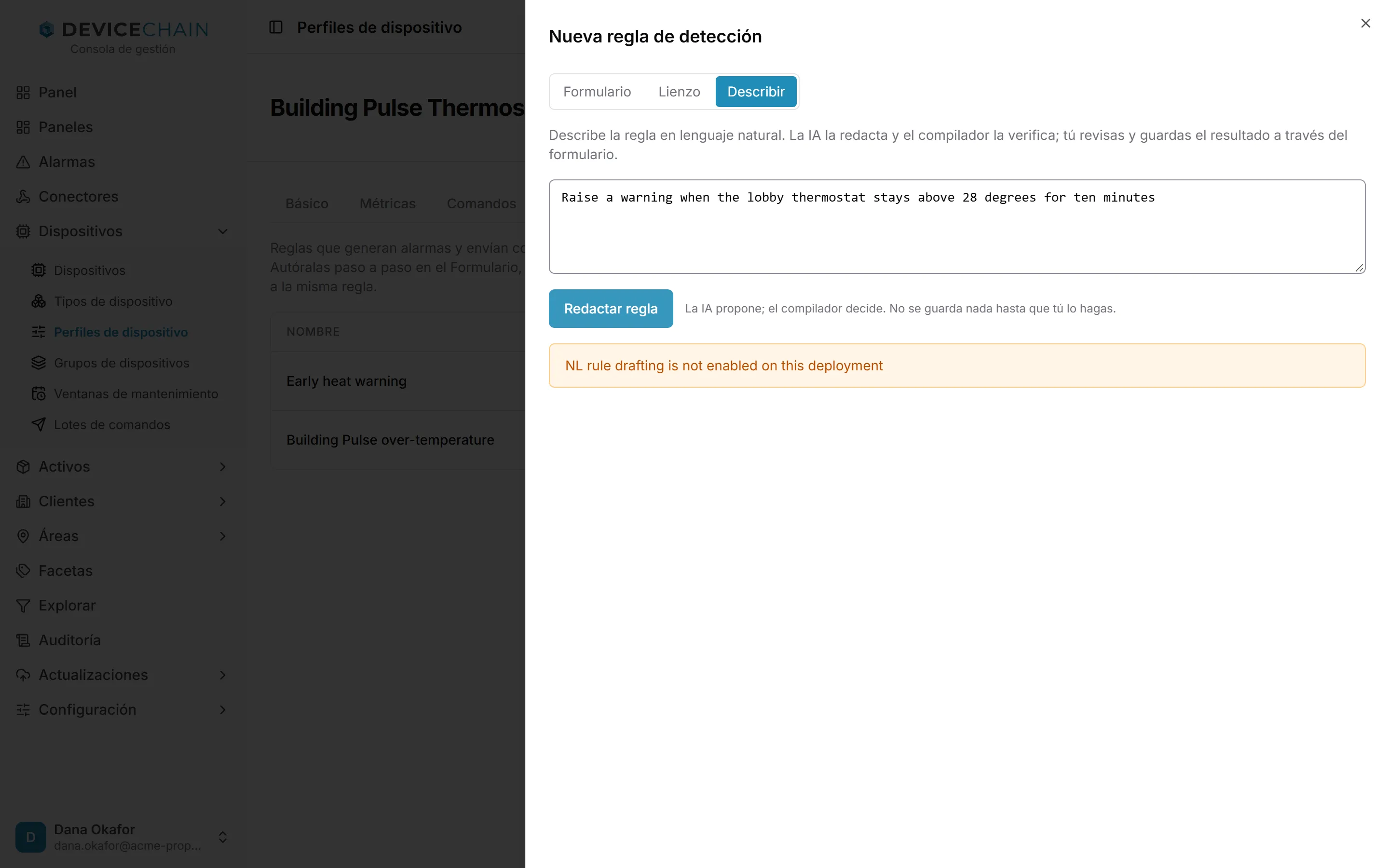1389x868 pixels.
Task: Open the Dana Okafor account switcher
Action: [x=223, y=837]
